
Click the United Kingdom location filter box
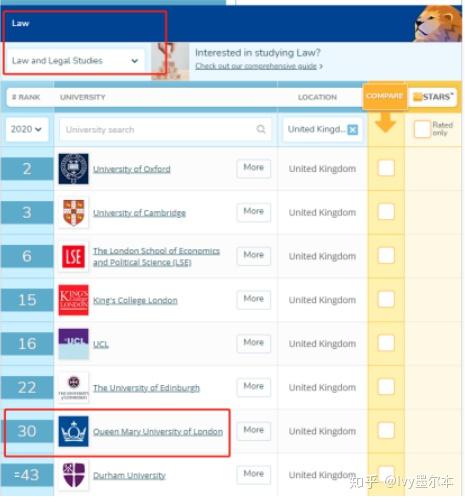322,129
